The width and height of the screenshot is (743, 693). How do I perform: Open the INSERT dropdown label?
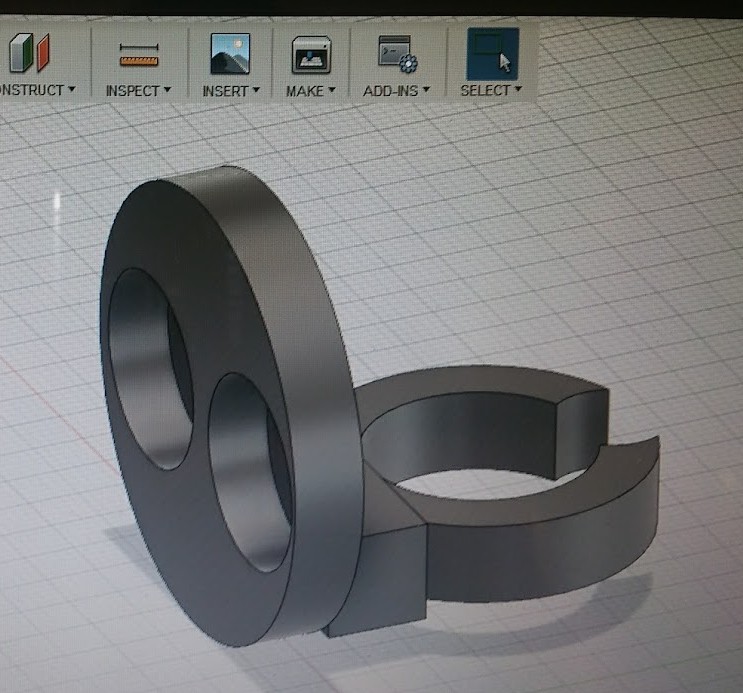click(231, 90)
